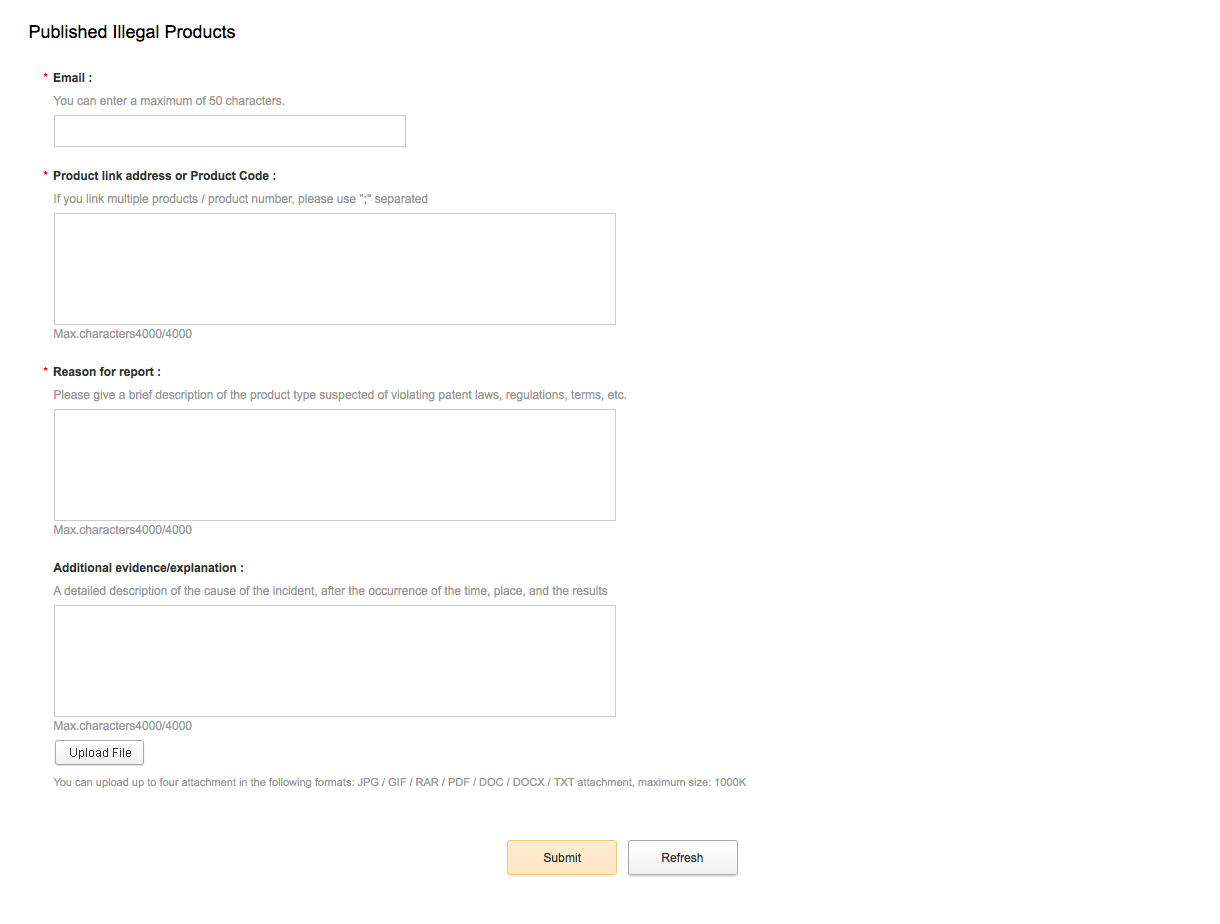Click the incident cause description hint text
The width and height of the screenshot is (1220, 924).
tap(331, 591)
